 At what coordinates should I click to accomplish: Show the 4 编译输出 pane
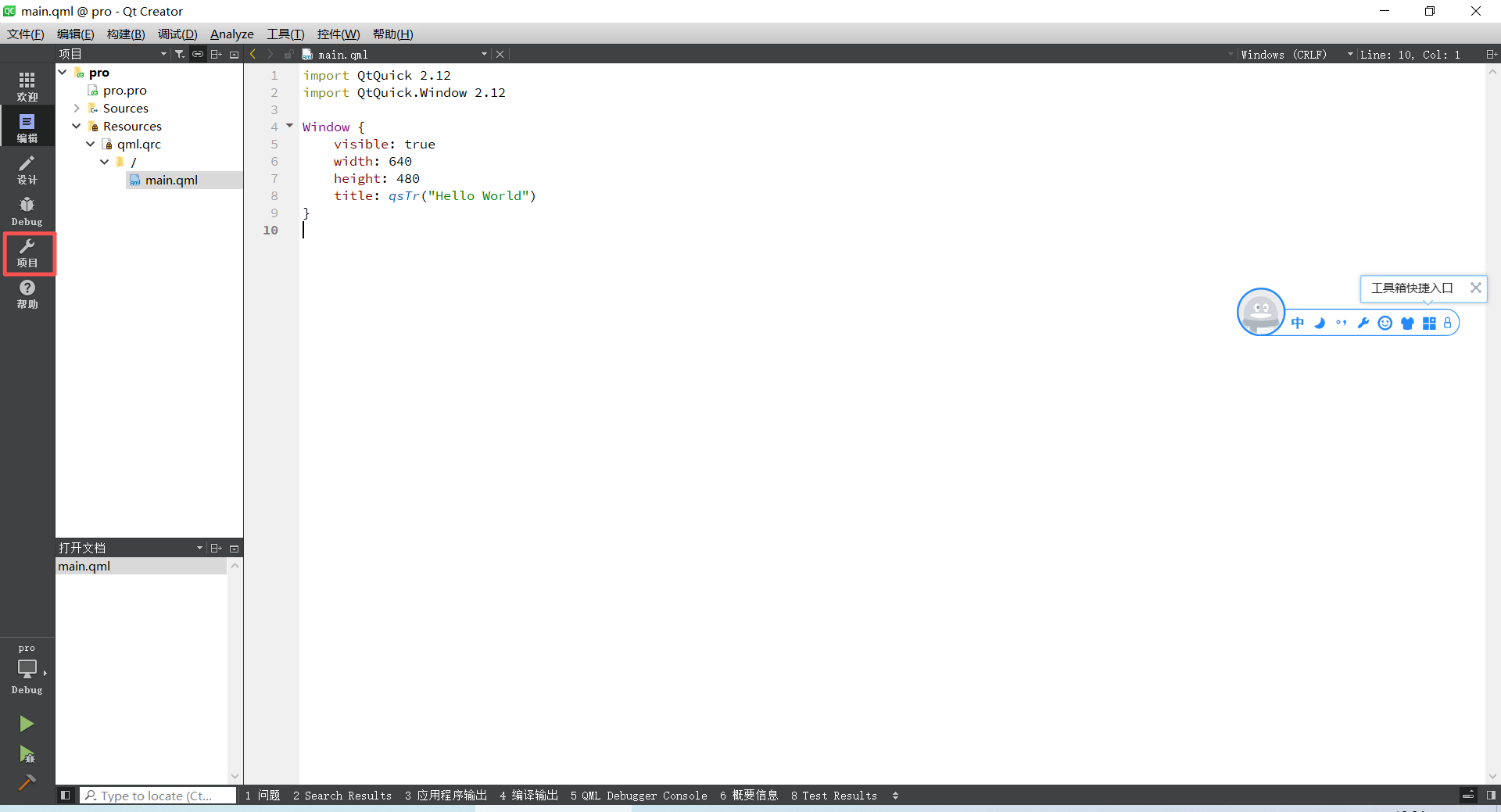tap(529, 796)
